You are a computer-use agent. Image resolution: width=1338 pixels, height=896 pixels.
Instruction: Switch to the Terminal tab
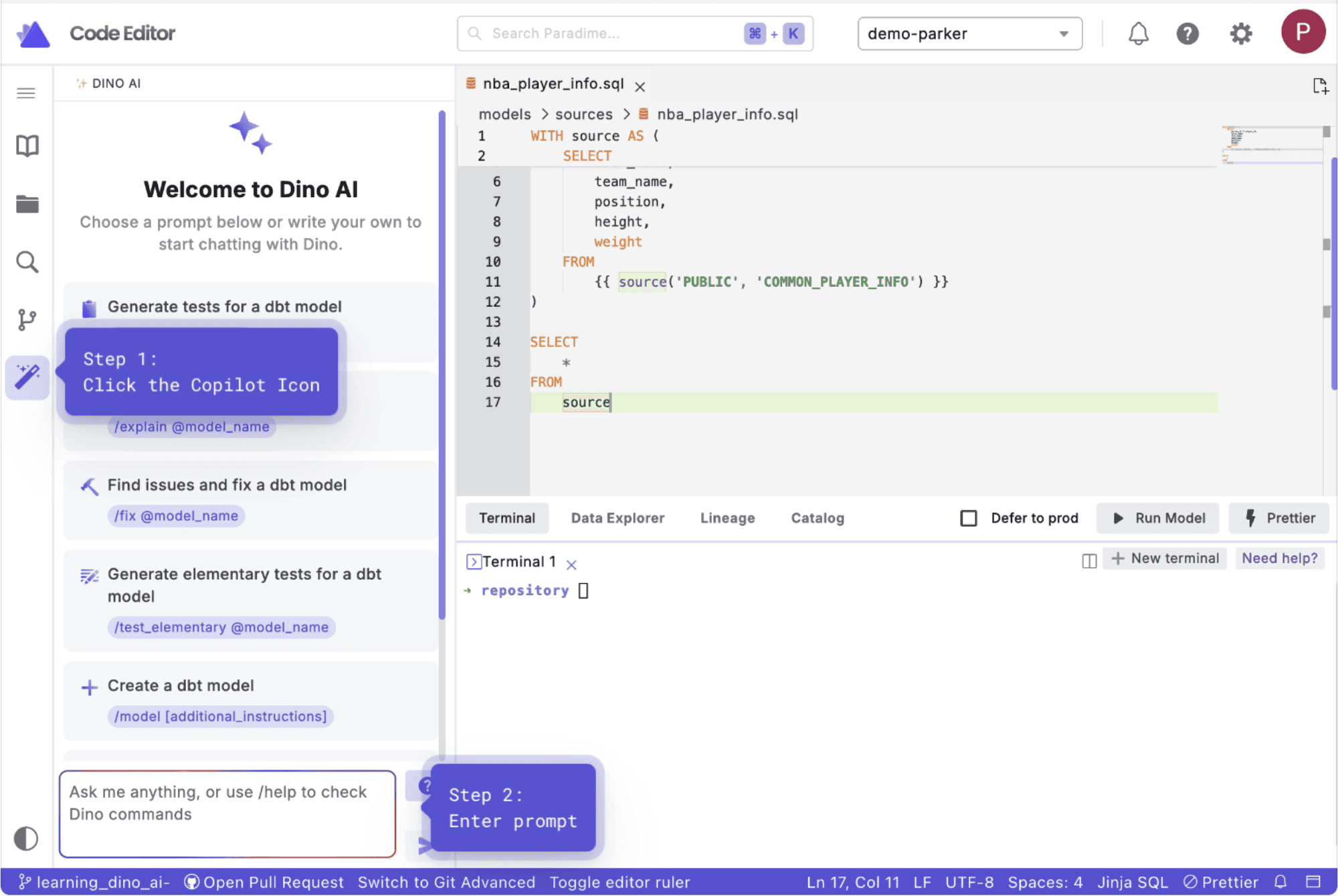507,518
